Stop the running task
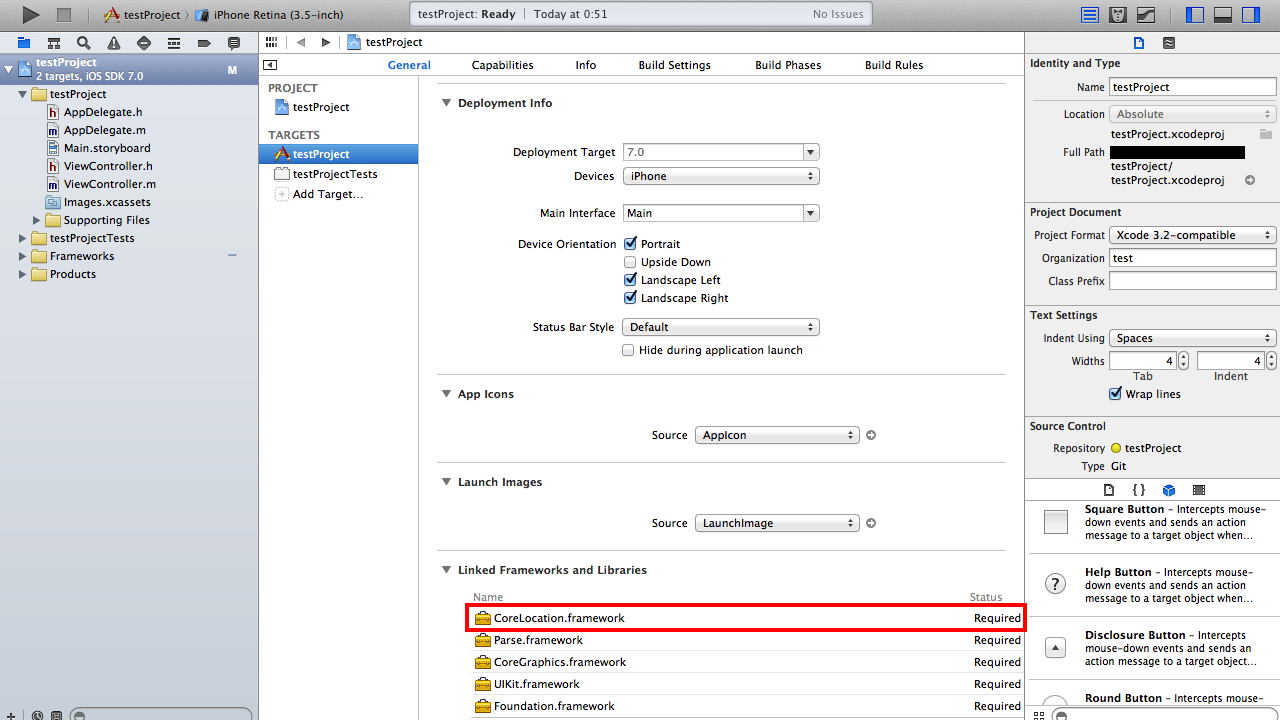Screen dimensions: 1280x720 64,15
